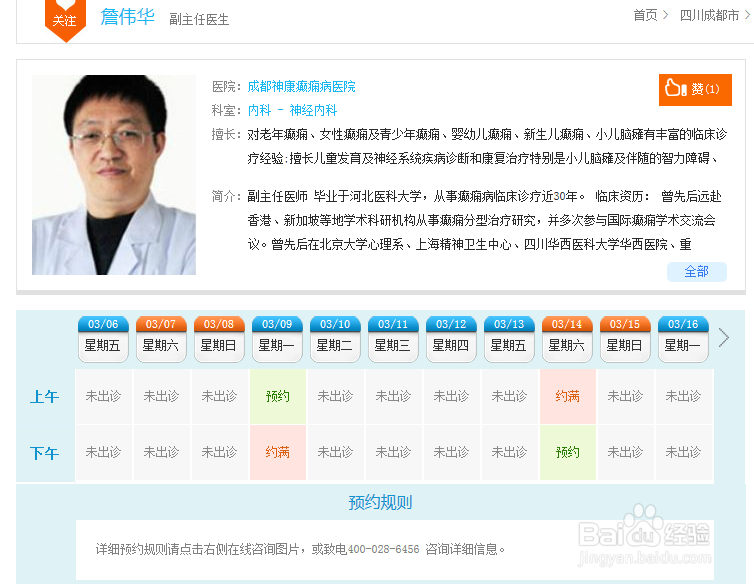Click the 03/09 afternoon 约满 slot
The width and height of the screenshot is (754, 584).
(x=277, y=452)
